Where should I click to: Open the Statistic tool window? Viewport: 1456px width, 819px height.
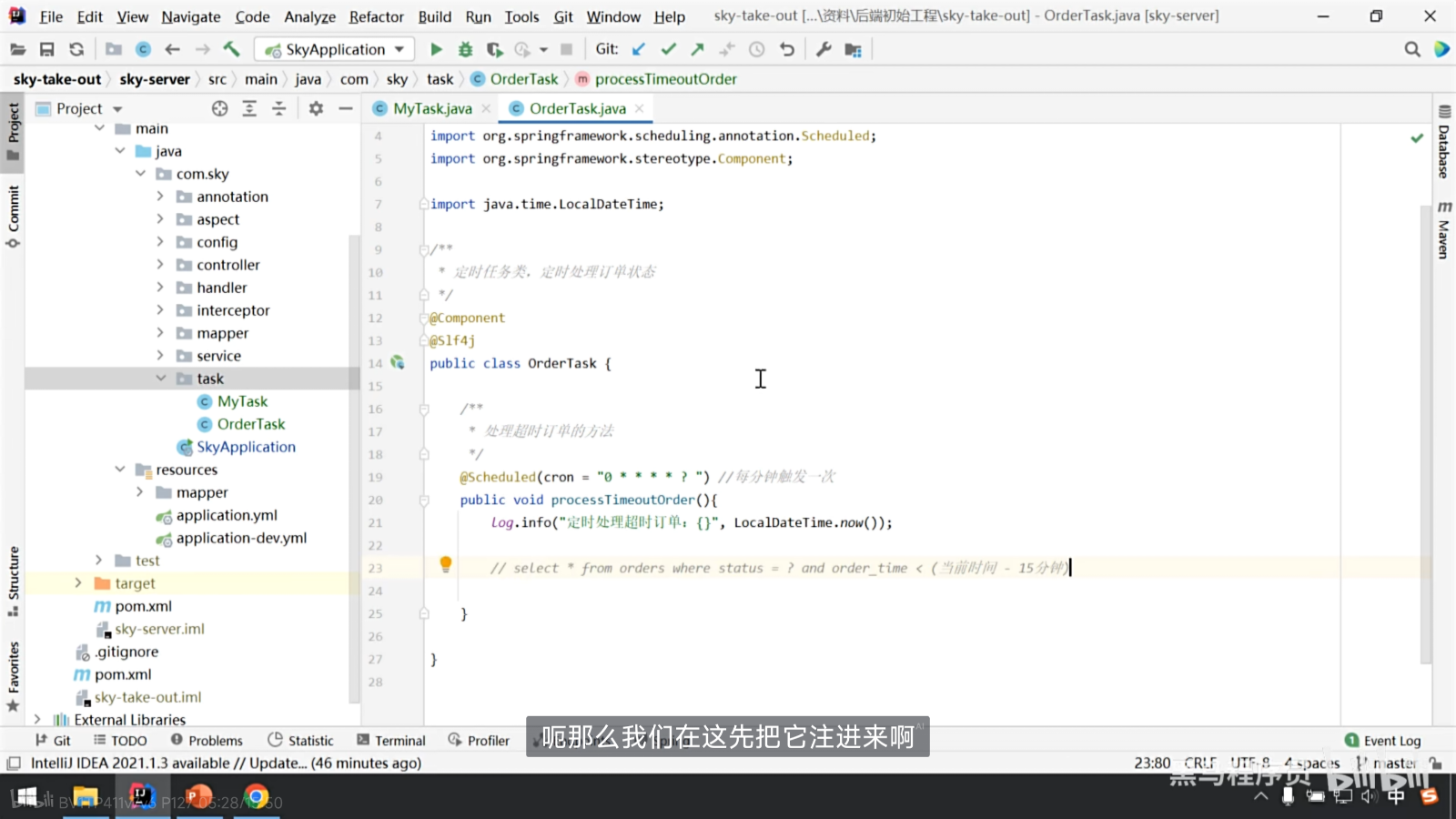(300, 741)
